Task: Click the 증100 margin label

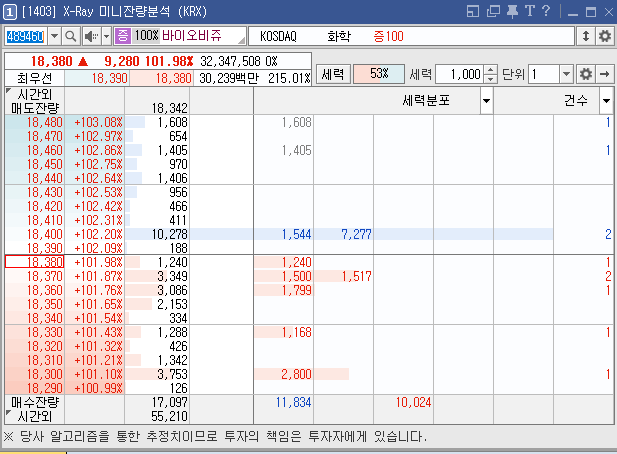Action: (388, 36)
